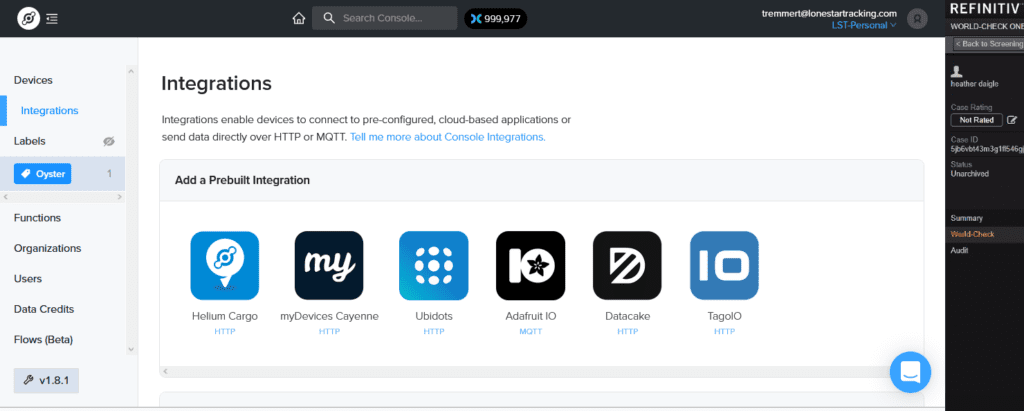Click the Ubidots label text
This screenshot has width=1024, height=411.
(434, 316)
